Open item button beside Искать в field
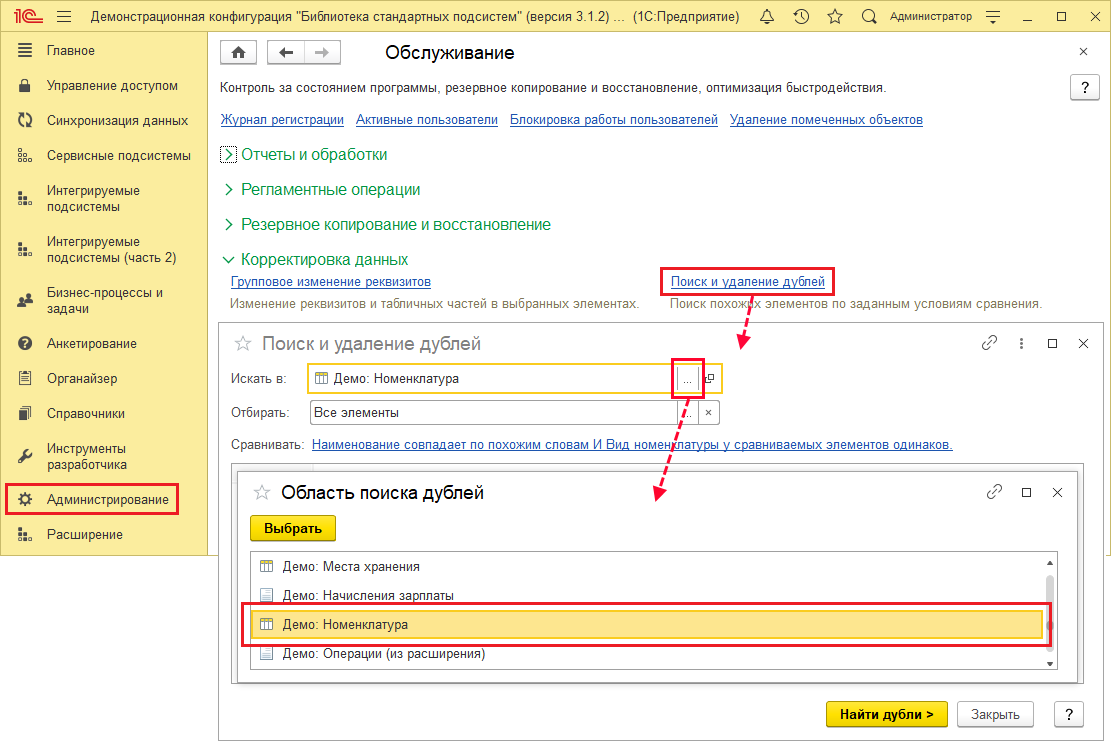 (709, 378)
